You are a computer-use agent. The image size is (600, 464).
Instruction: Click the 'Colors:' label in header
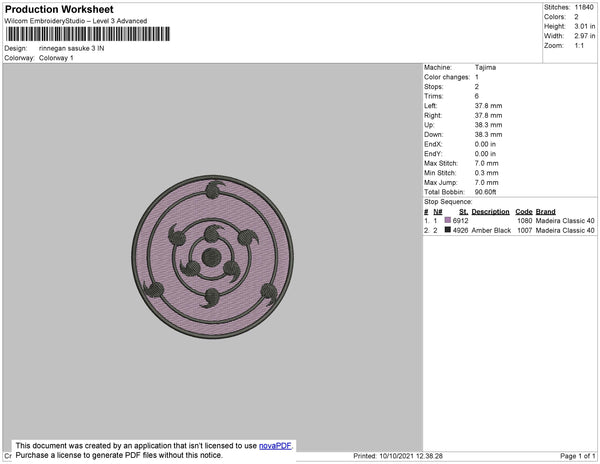tap(554, 17)
